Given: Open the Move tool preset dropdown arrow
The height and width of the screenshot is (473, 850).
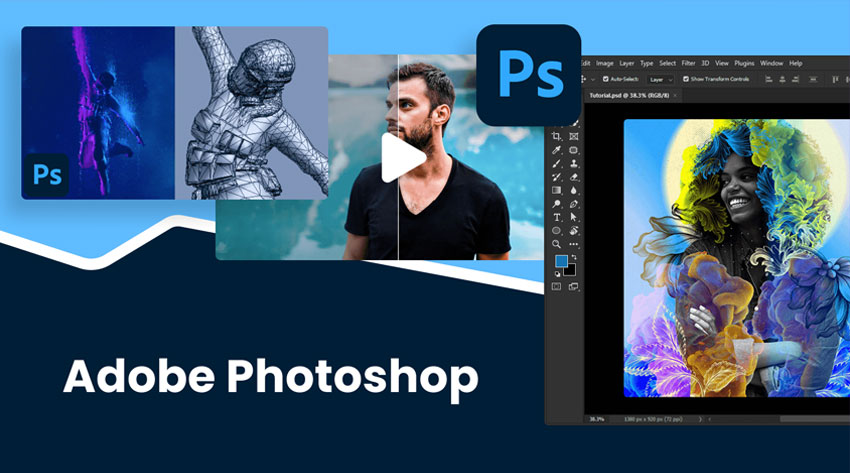Looking at the screenshot, I should [x=593, y=80].
